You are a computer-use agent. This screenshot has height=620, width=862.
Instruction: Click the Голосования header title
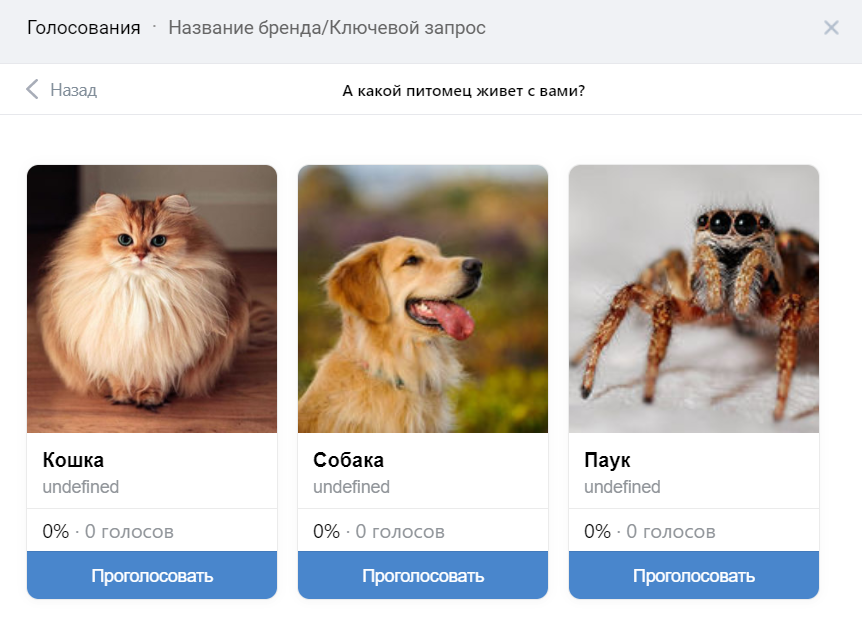click(x=84, y=27)
